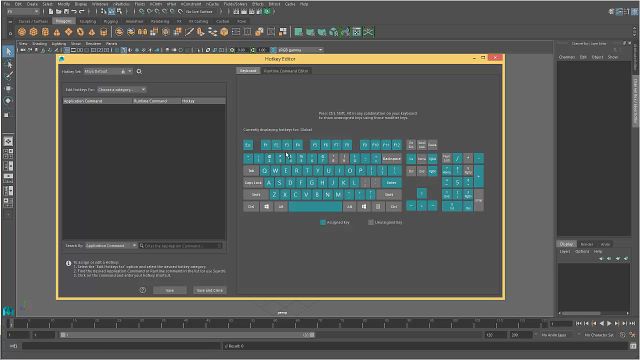Screen dimensions: 640x360
Task: Click the New Scene icon in status line
Action: click(x=51, y=11)
